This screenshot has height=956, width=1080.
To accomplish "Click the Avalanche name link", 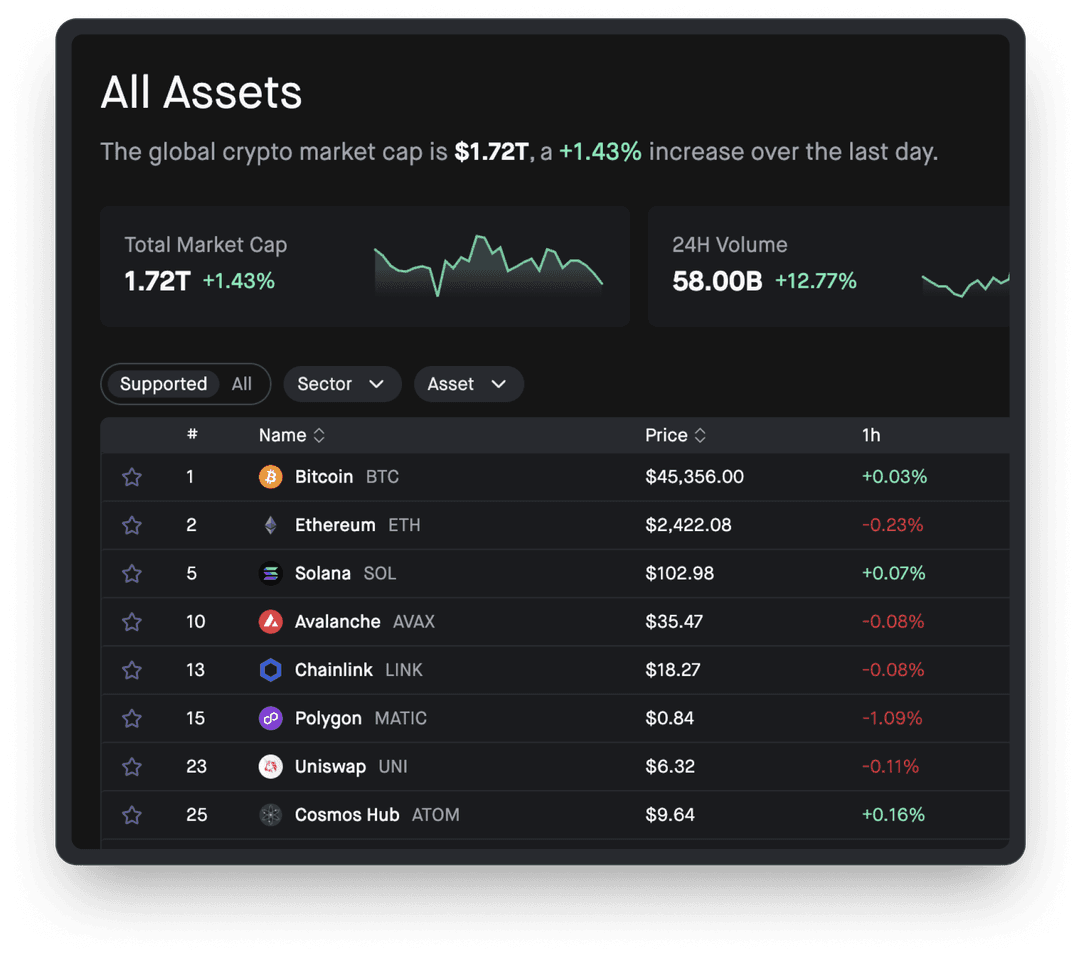I will pos(336,621).
